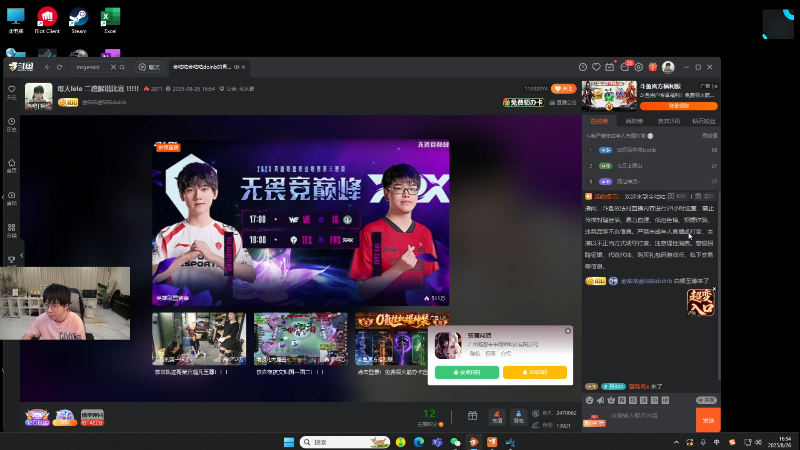Close the game advertisement popup
Image resolution: width=800 pixels, height=450 pixels.
click(x=567, y=331)
